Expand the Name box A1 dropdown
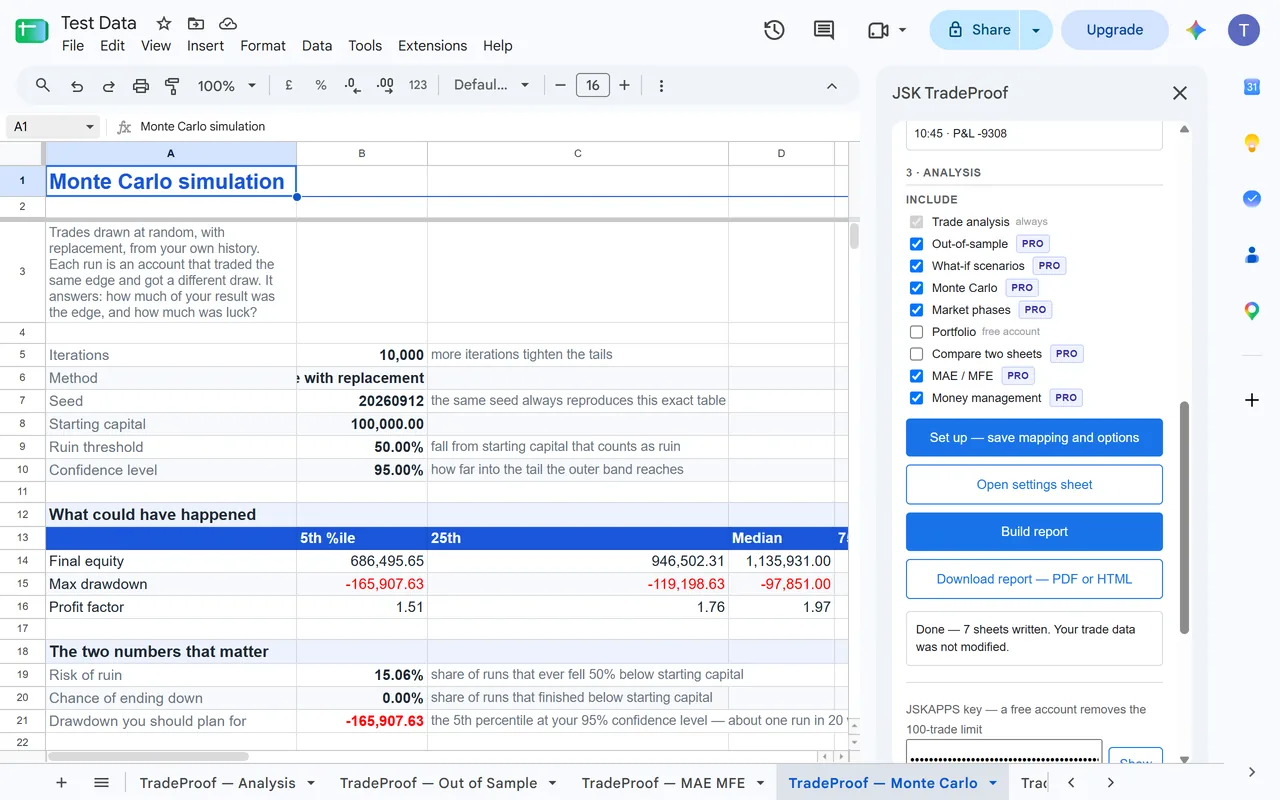This screenshot has height=800, width=1280. click(x=90, y=127)
